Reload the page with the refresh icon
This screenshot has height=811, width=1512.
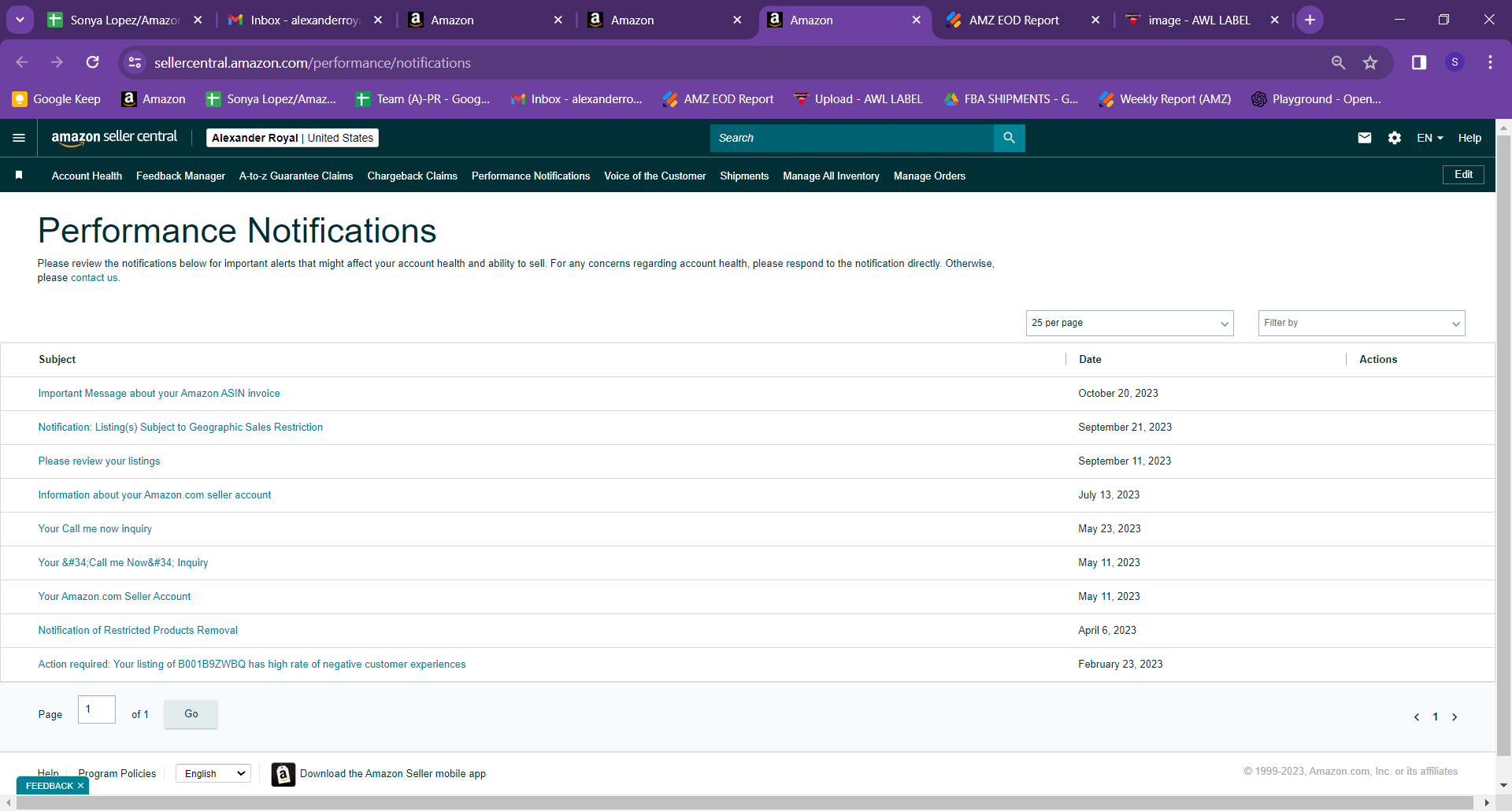tap(92, 62)
